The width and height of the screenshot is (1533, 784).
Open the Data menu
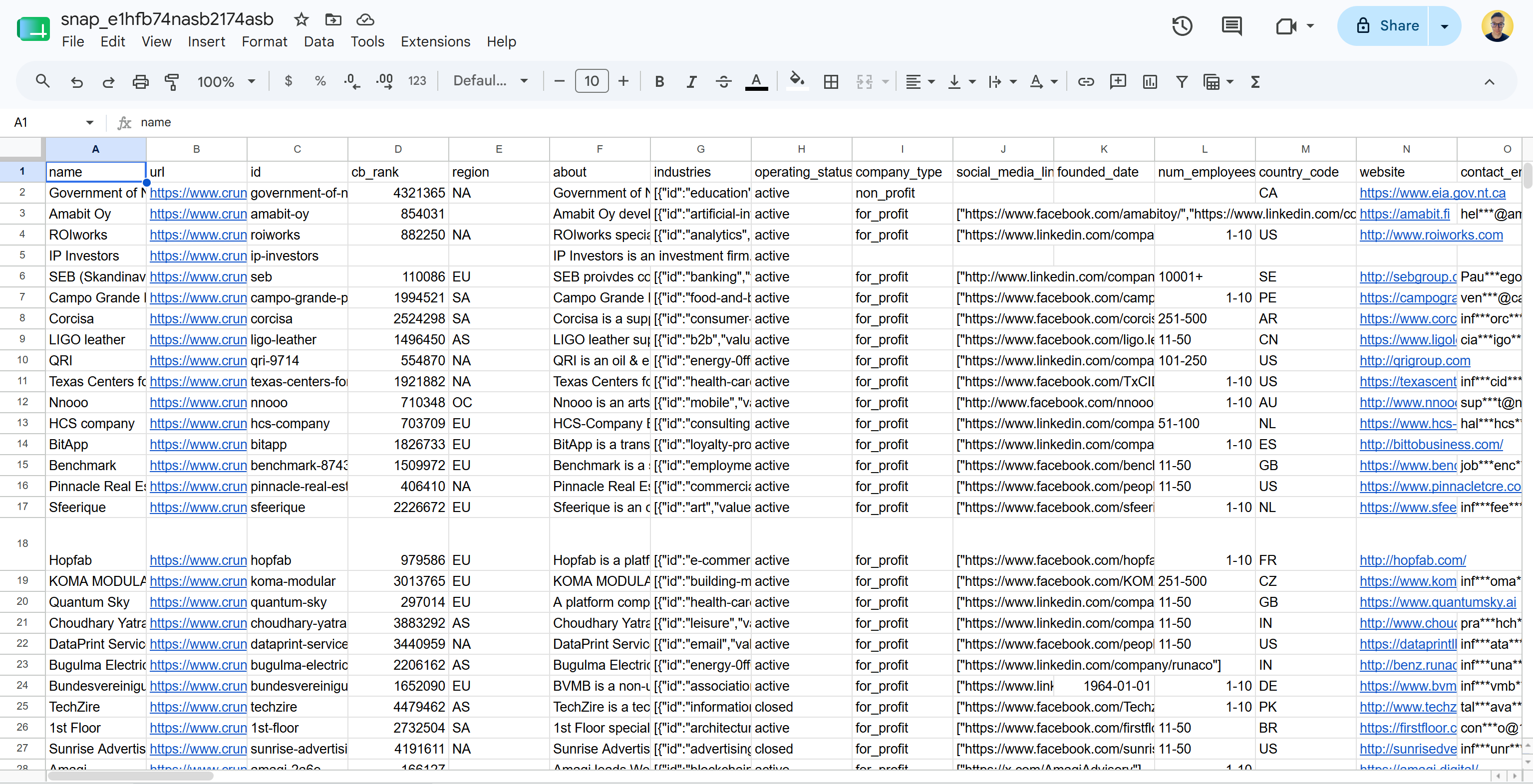click(319, 41)
